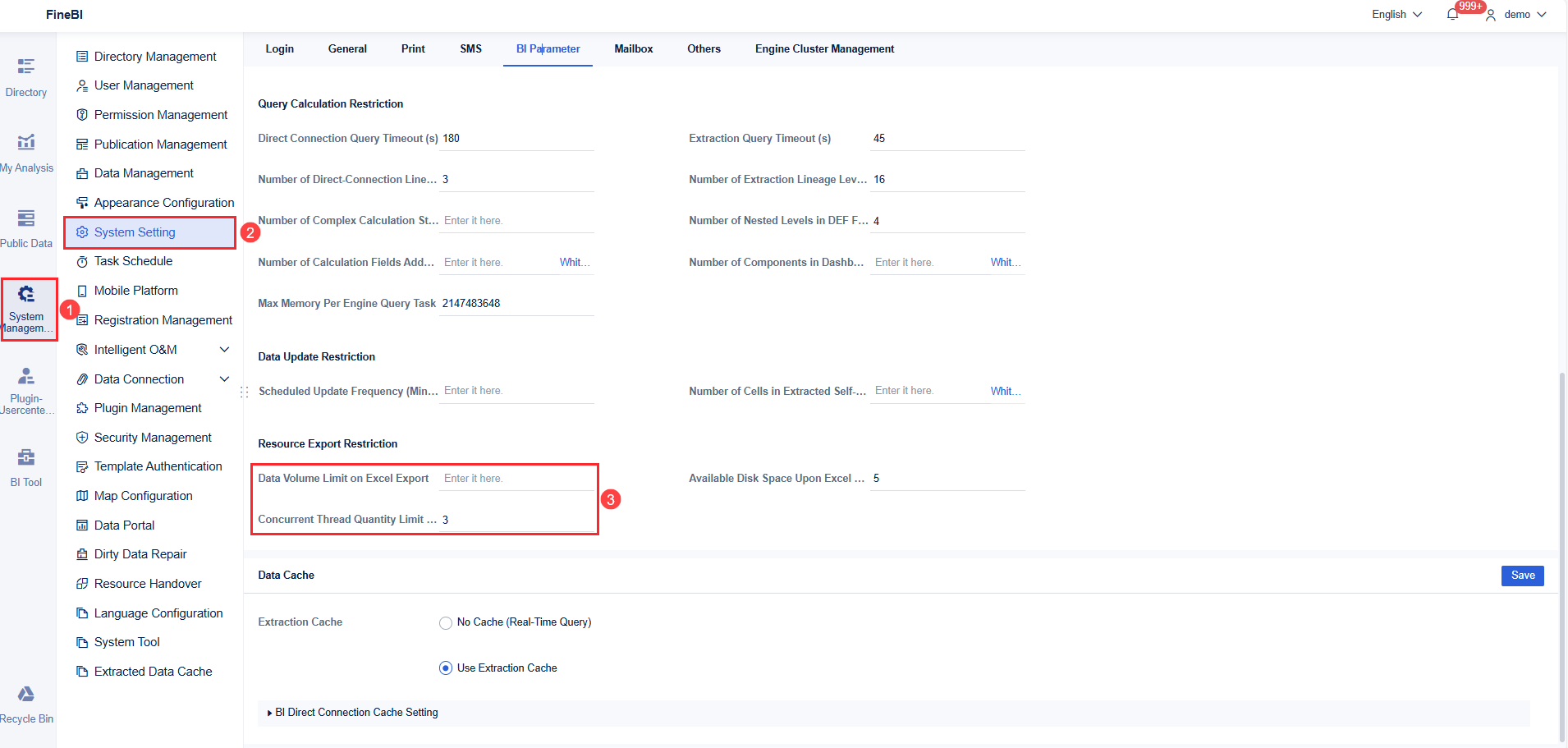1568x748 pixels.
Task: Click Security Management shield icon
Action: (82, 438)
